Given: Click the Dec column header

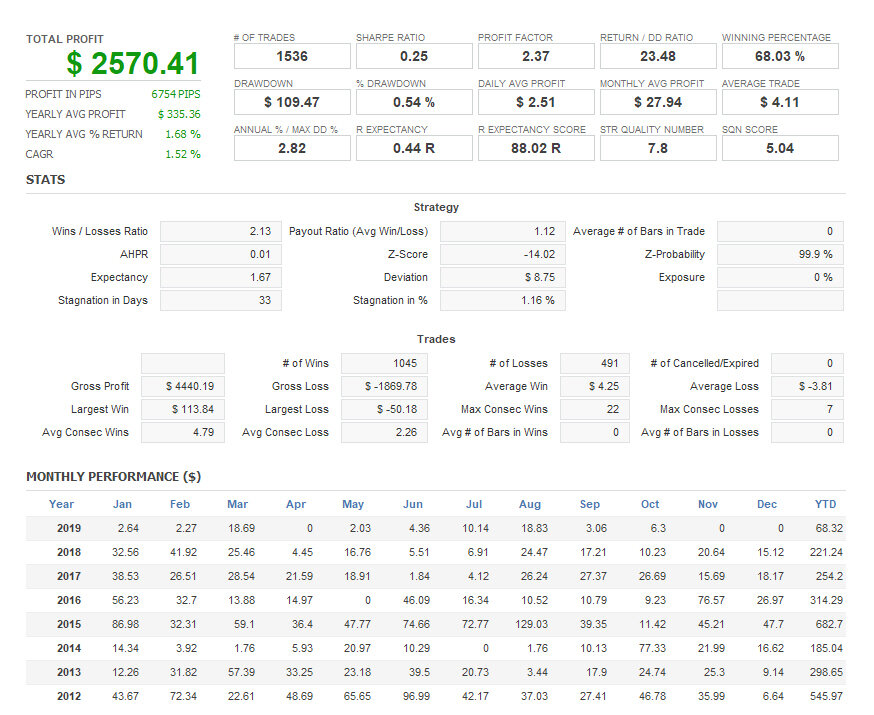Looking at the screenshot, I should click(766, 504).
